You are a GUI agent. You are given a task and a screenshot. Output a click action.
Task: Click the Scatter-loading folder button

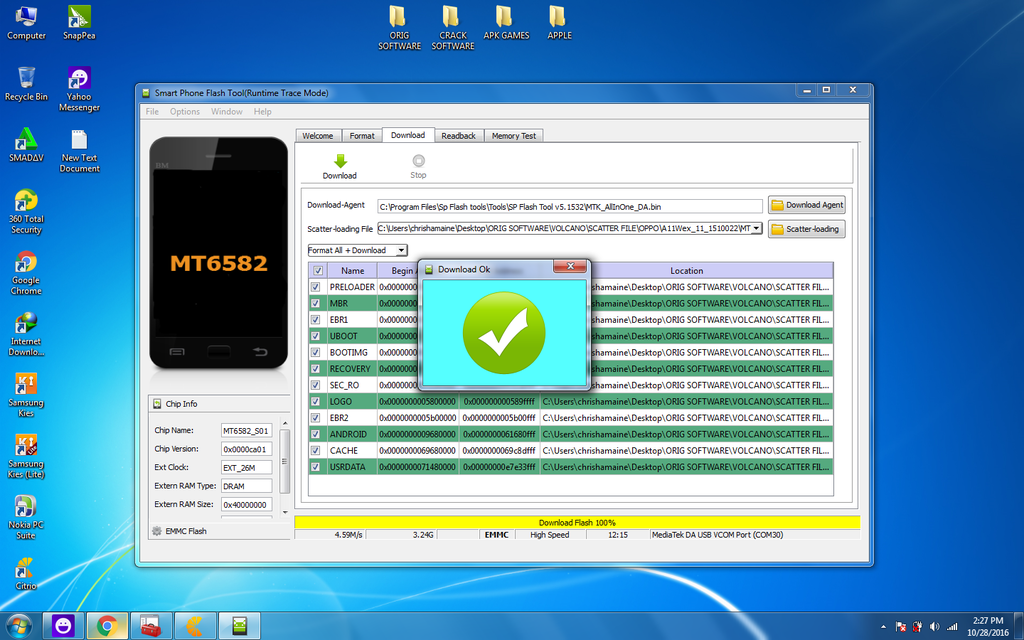click(x=806, y=229)
